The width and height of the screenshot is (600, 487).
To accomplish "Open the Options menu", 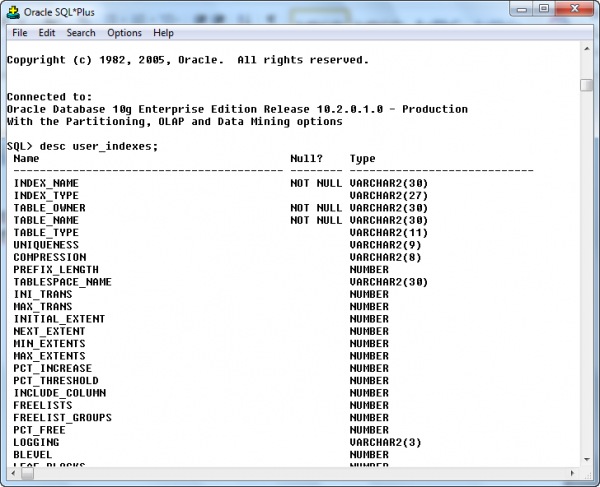I will (x=124, y=33).
